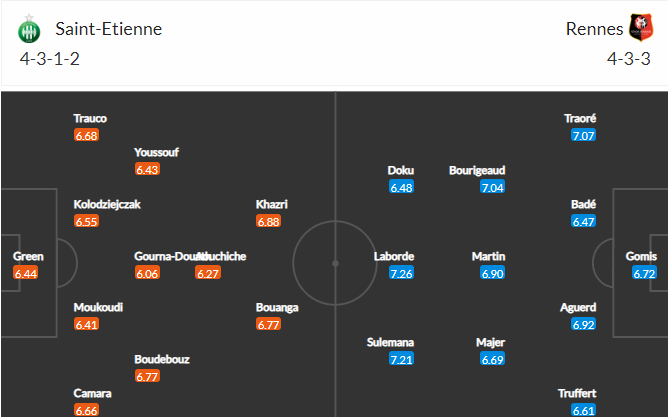Screen dimensions: 668x417
Task: Select player Boudebouz on the pitch
Action: coord(162,359)
